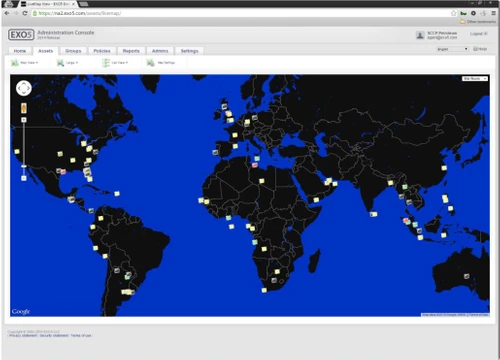Open the Large size dropdown

coord(68,63)
